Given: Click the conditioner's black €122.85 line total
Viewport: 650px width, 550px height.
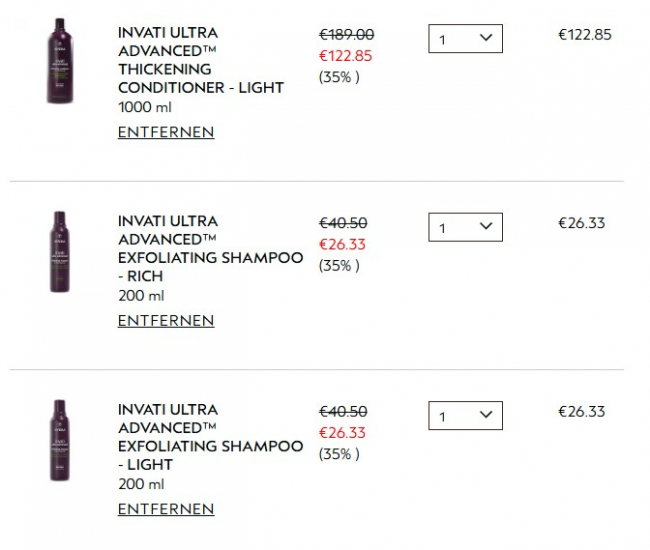Looking at the screenshot, I should point(584,34).
